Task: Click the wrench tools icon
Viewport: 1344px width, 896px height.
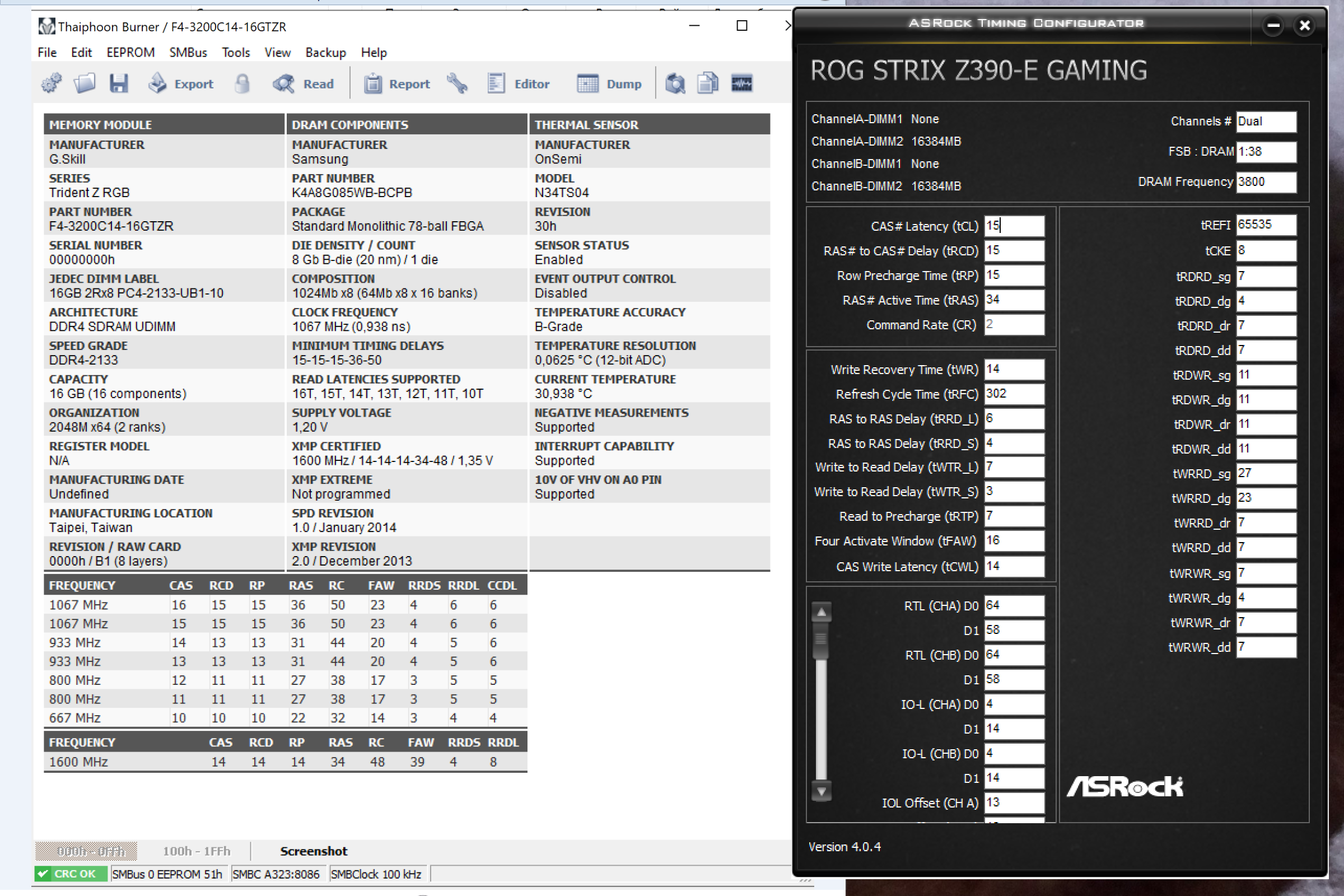Action: [x=457, y=84]
